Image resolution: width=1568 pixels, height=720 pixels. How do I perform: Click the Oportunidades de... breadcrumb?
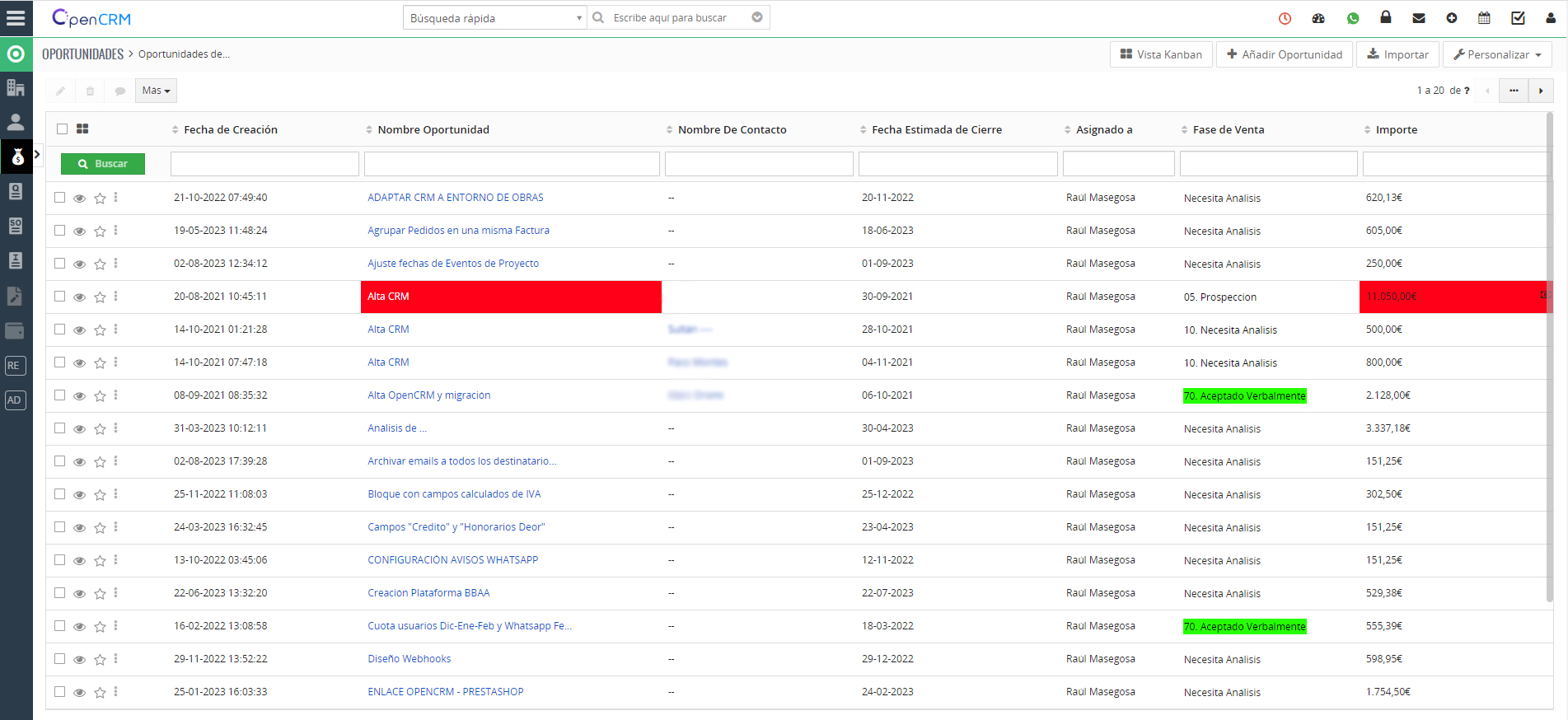click(x=184, y=54)
